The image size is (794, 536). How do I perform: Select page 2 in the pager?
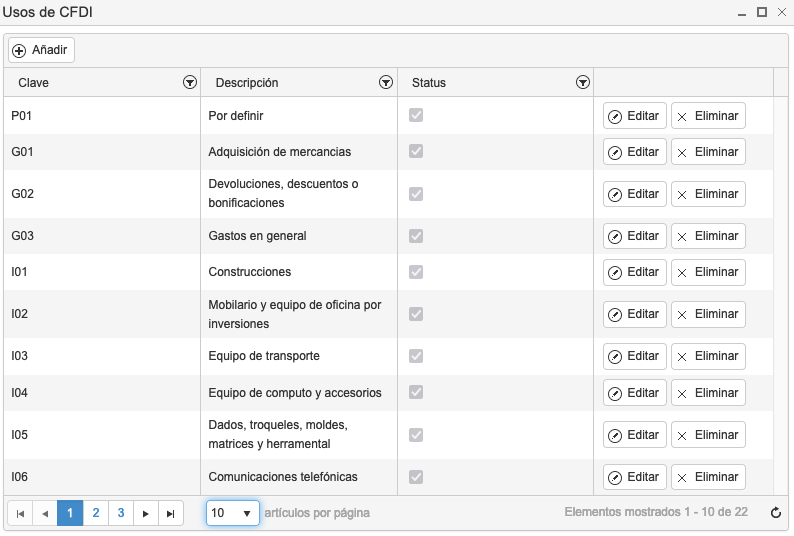pos(96,513)
